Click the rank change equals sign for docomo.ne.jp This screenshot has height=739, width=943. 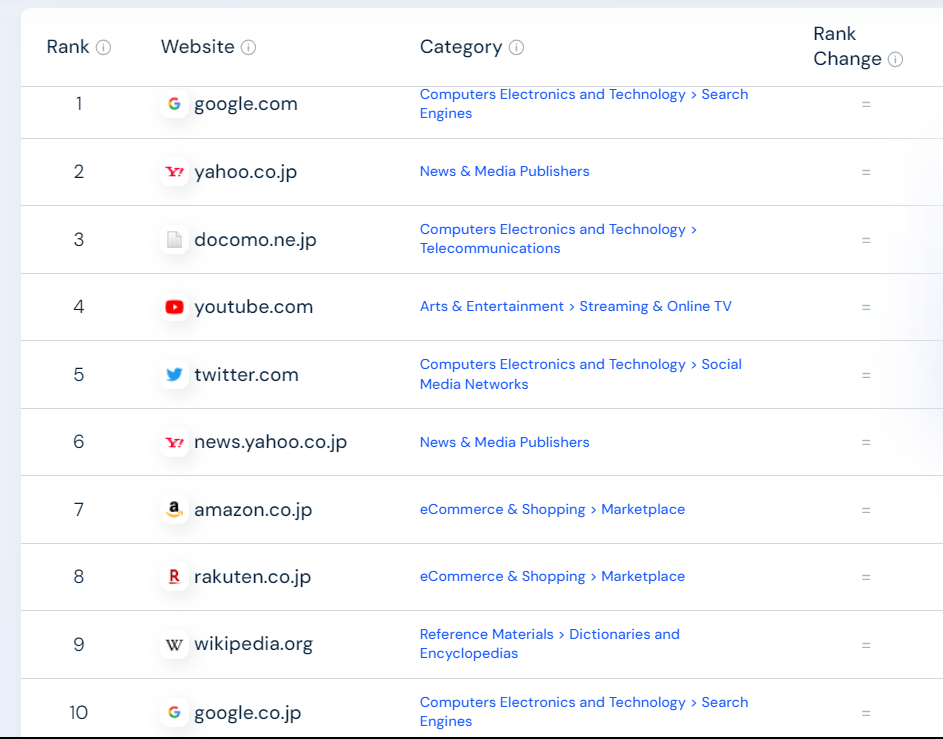[x=866, y=241]
